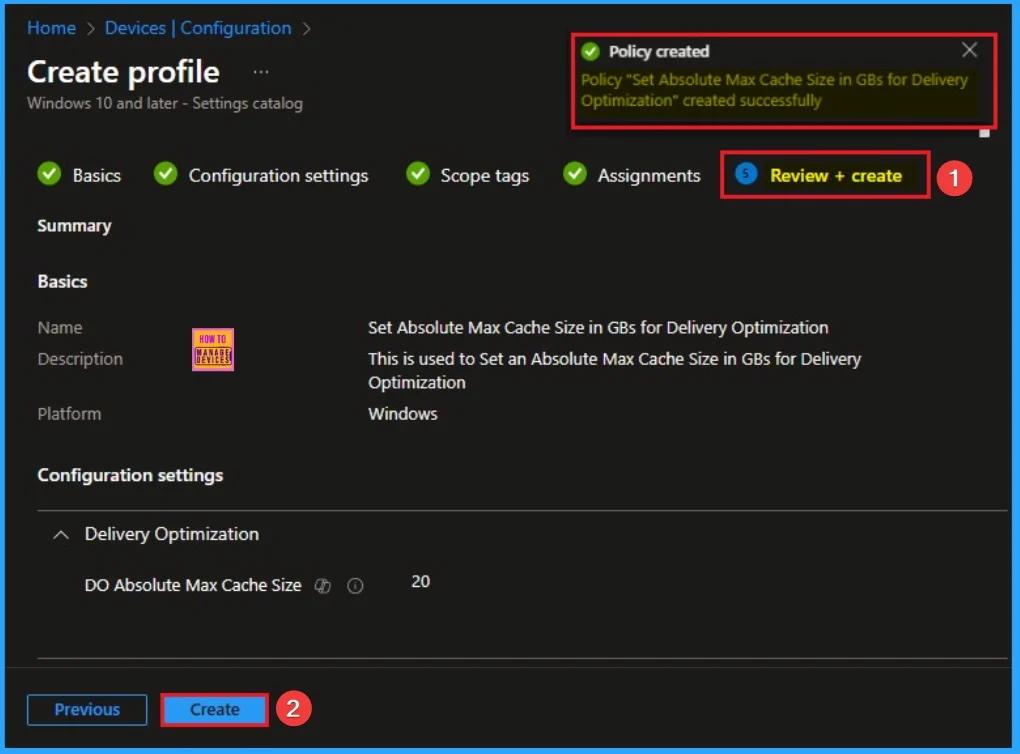
Task: Click the HowToManageDevices logo watermark
Action: click(x=212, y=350)
